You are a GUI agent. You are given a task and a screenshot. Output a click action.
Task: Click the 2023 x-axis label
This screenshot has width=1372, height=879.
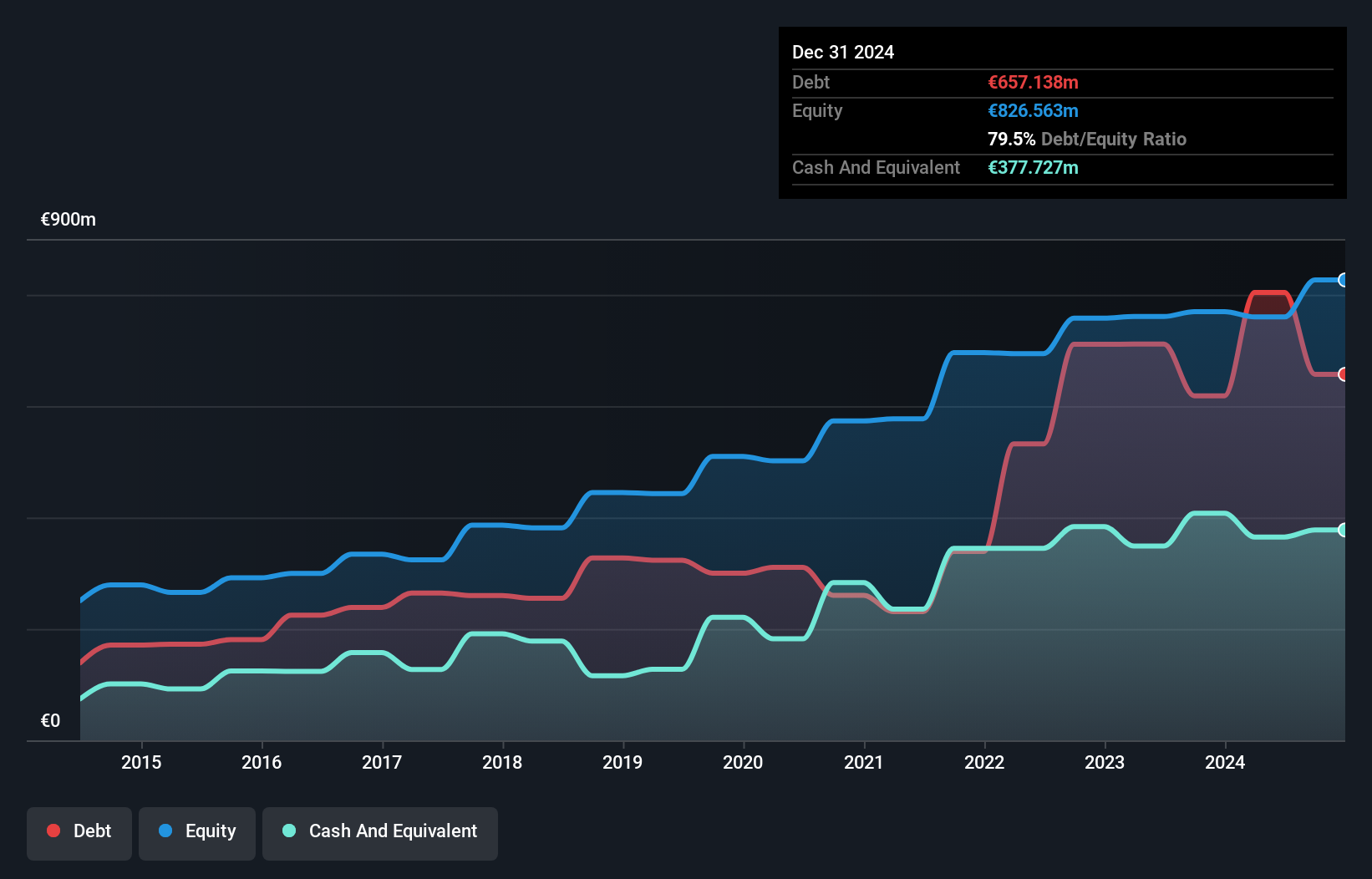[1105, 762]
